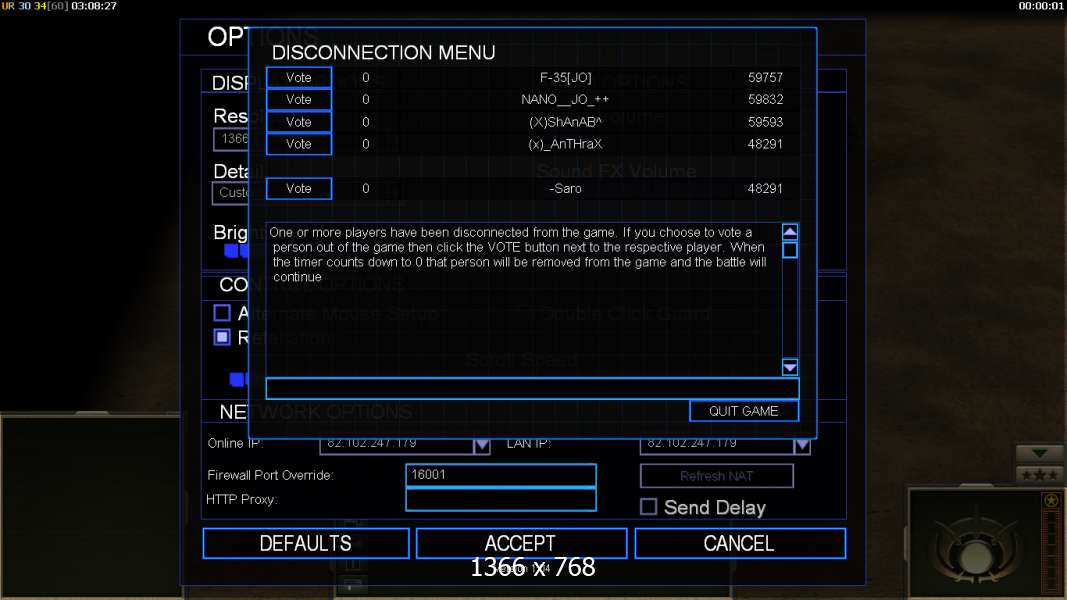Click the disconnect chat input field

pos(532,388)
